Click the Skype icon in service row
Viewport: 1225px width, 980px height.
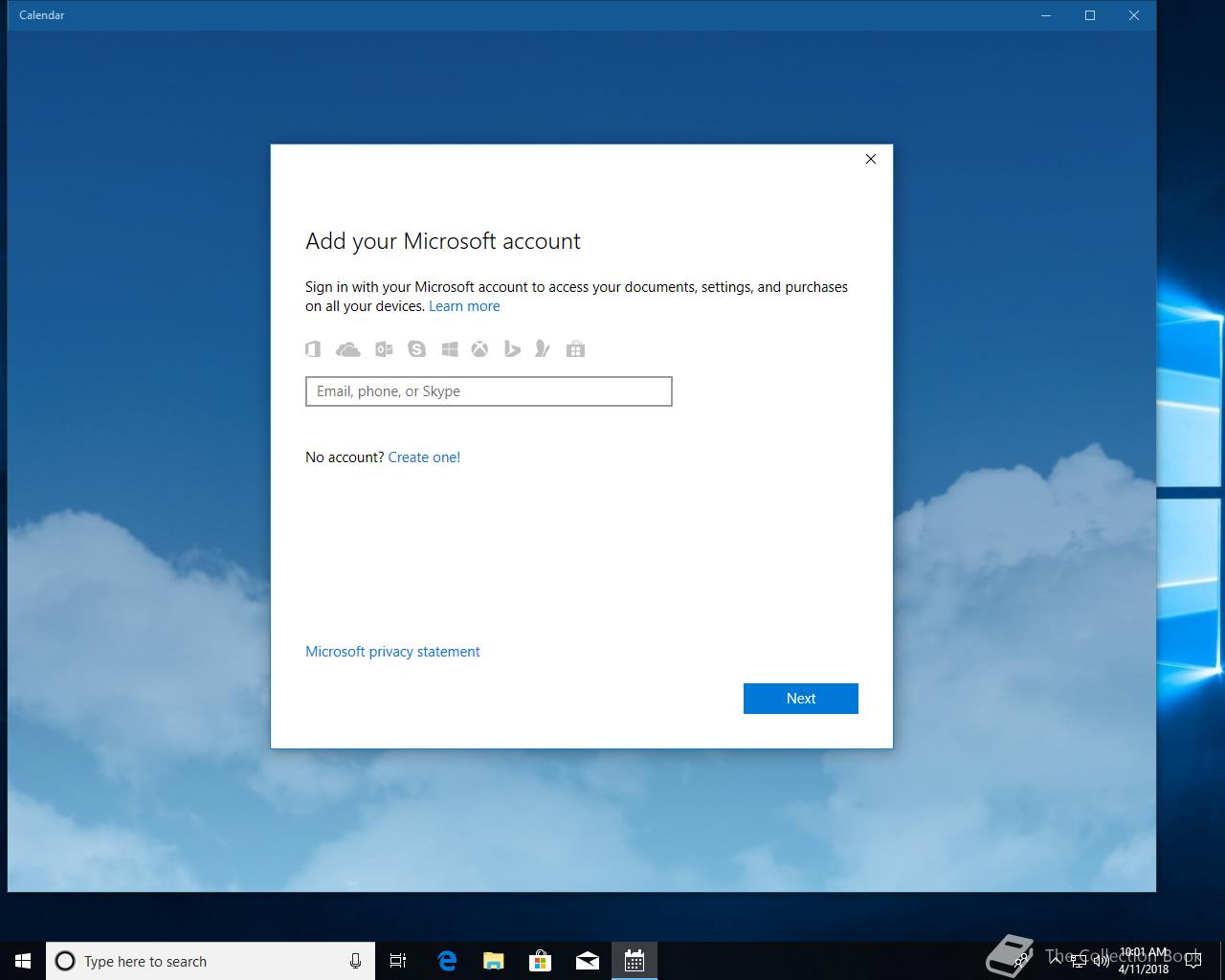pyautogui.click(x=416, y=349)
